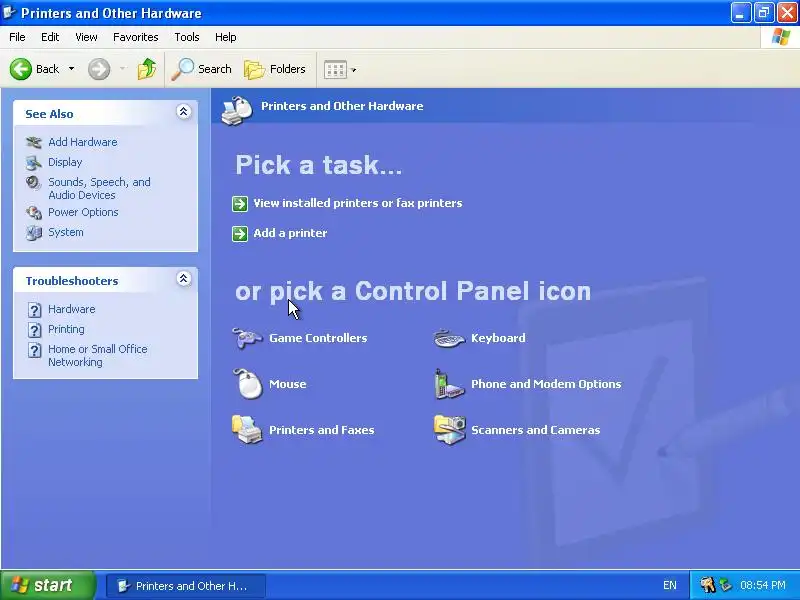Click the Windows flag logo in the menu bar
This screenshot has height=600, width=800.
point(781,37)
